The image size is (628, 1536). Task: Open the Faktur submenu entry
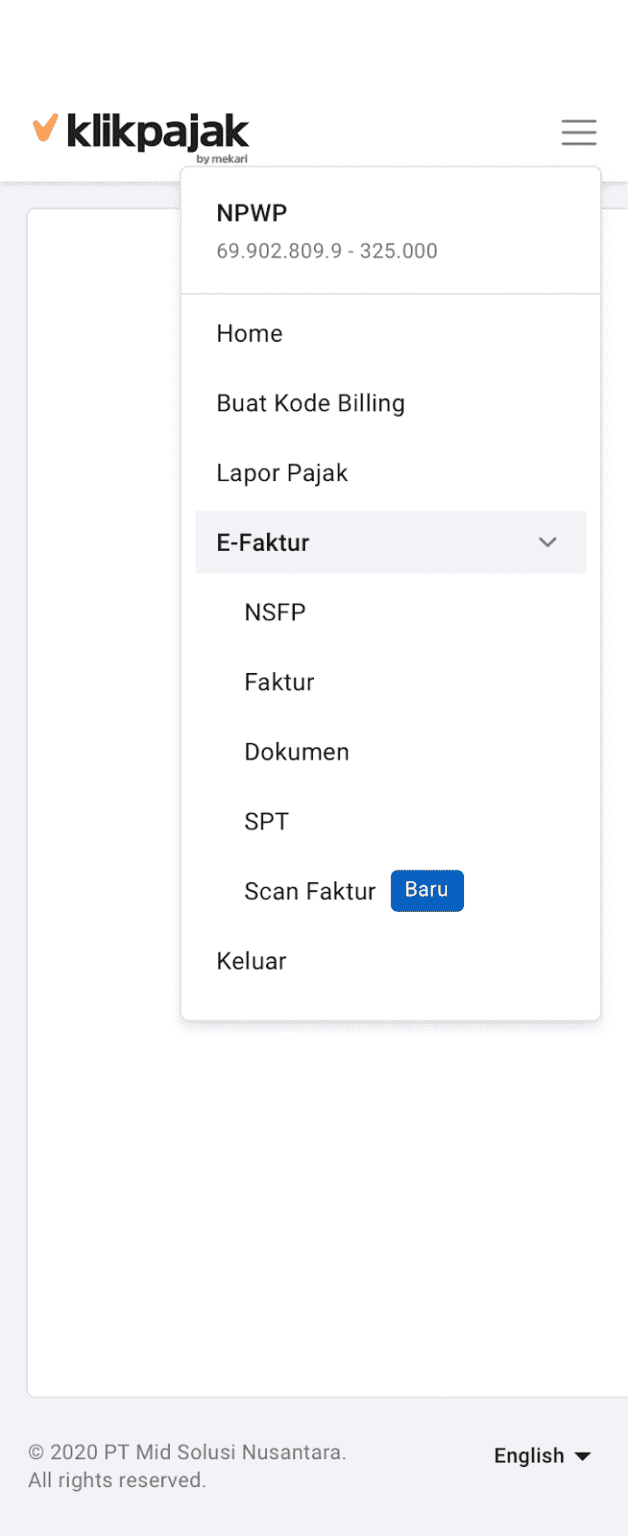279,682
